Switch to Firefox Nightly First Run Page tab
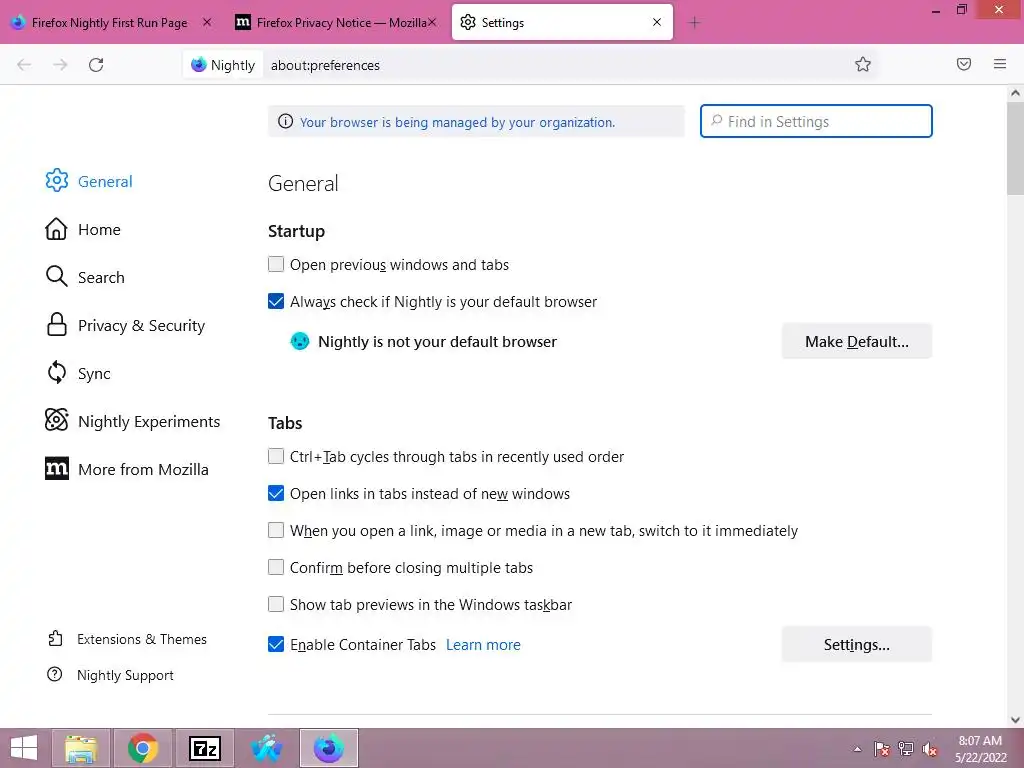The image size is (1024, 768). tap(109, 23)
